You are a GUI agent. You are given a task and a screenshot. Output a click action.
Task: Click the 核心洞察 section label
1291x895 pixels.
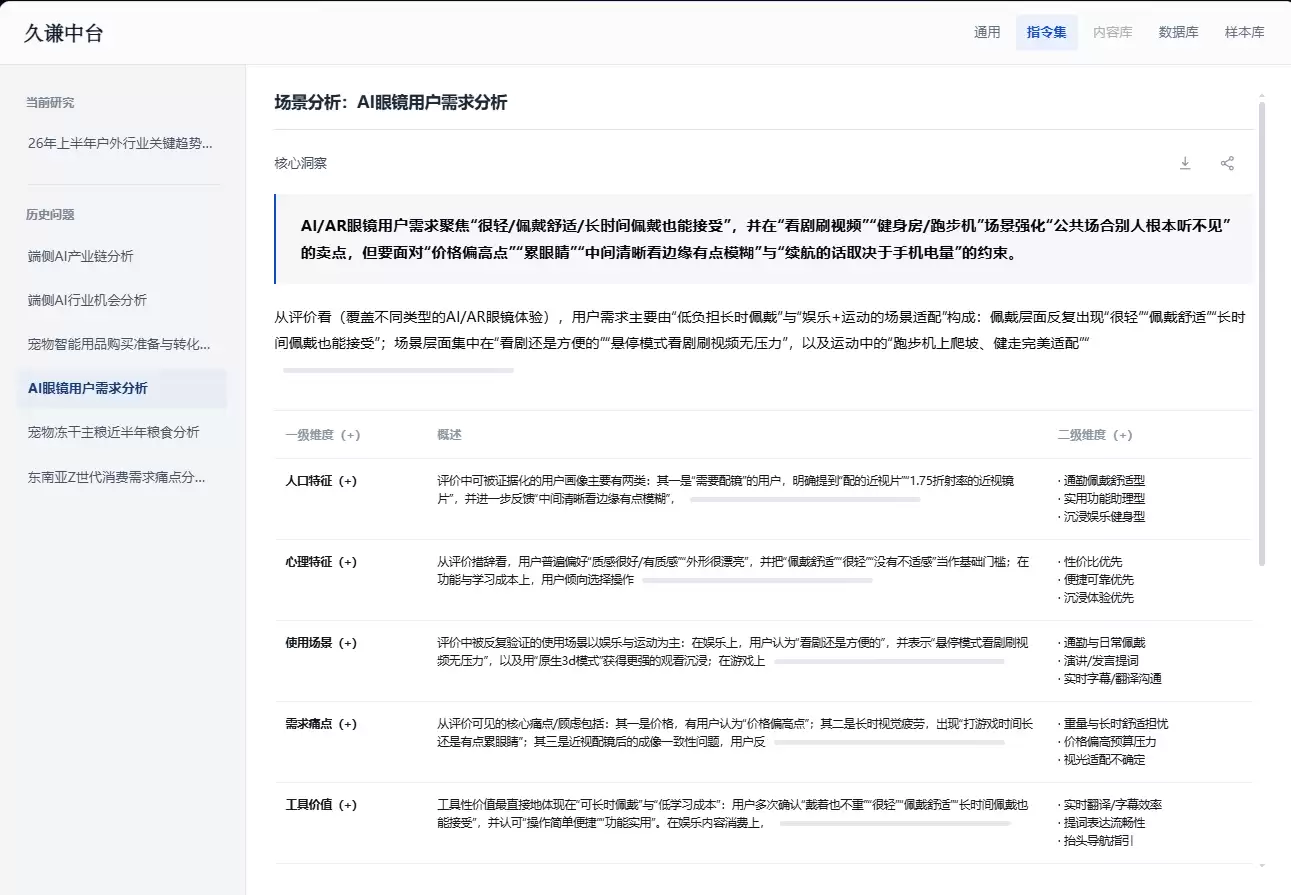(x=300, y=163)
